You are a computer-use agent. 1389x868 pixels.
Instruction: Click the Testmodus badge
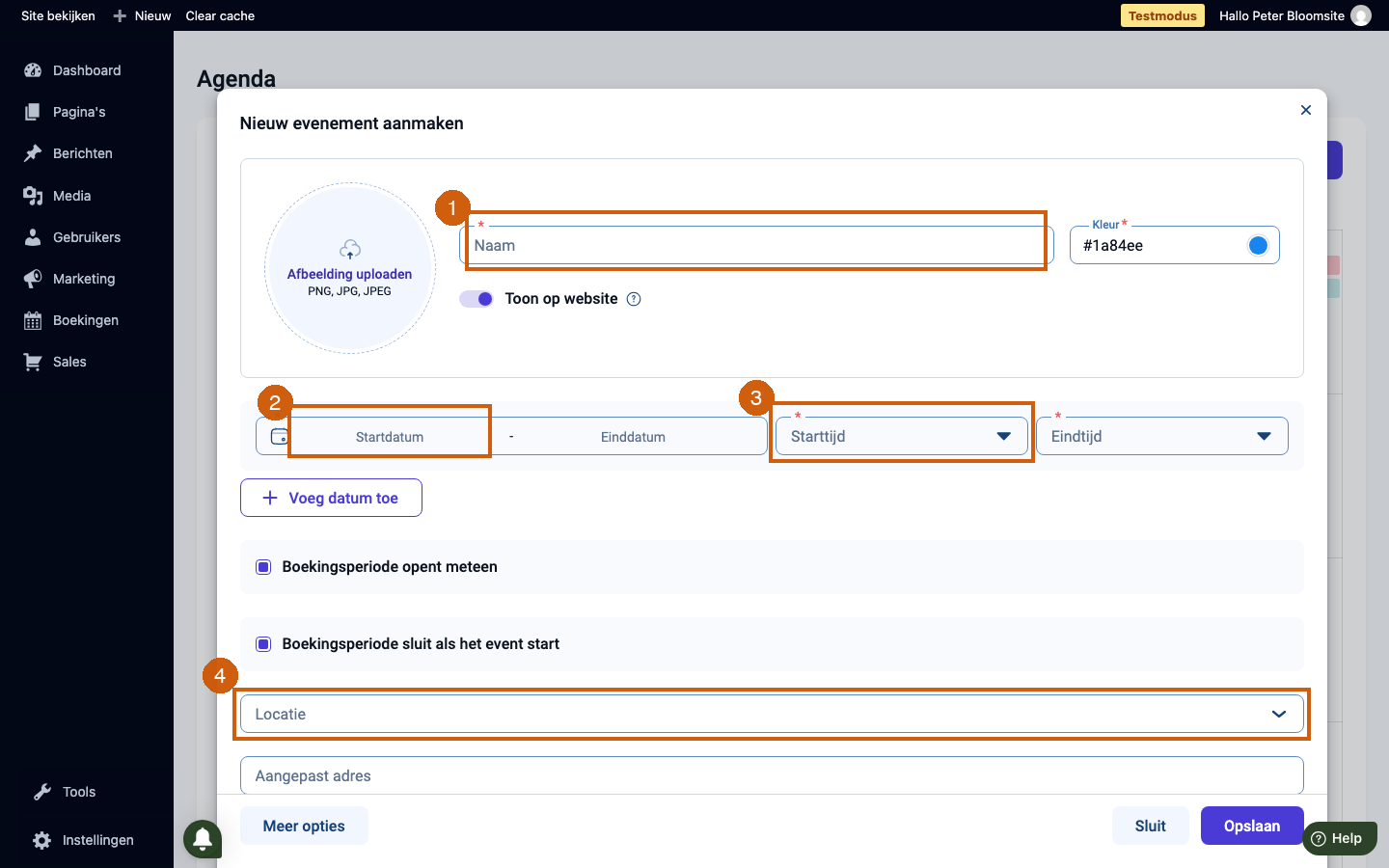coord(1162,15)
